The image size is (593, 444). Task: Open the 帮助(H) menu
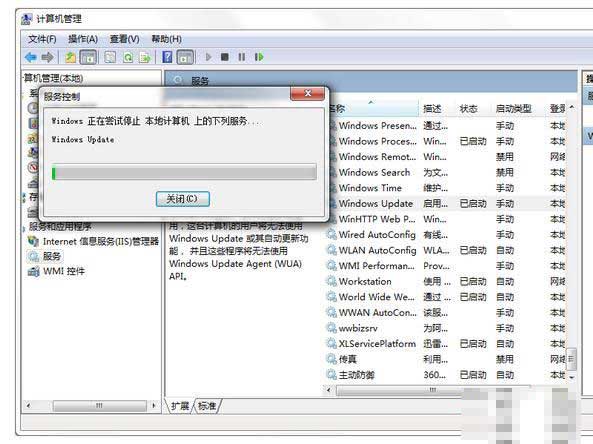click(x=166, y=39)
